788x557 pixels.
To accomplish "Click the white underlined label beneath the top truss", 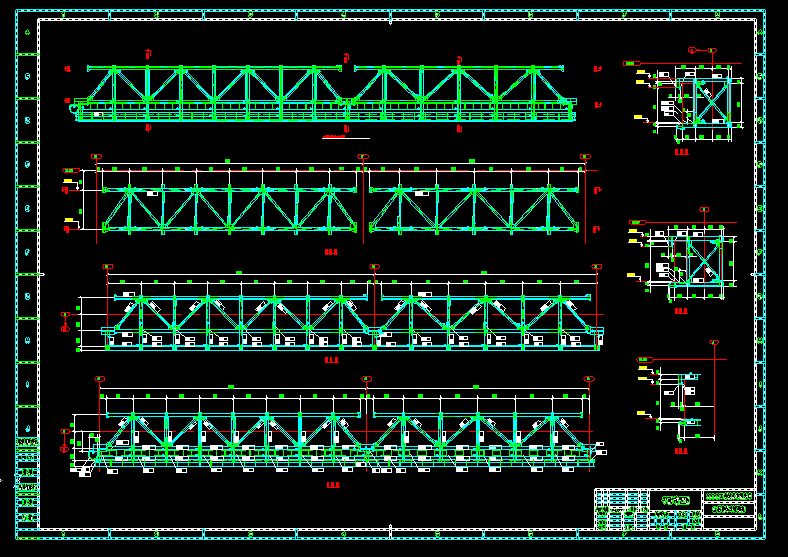I will coord(346,137).
